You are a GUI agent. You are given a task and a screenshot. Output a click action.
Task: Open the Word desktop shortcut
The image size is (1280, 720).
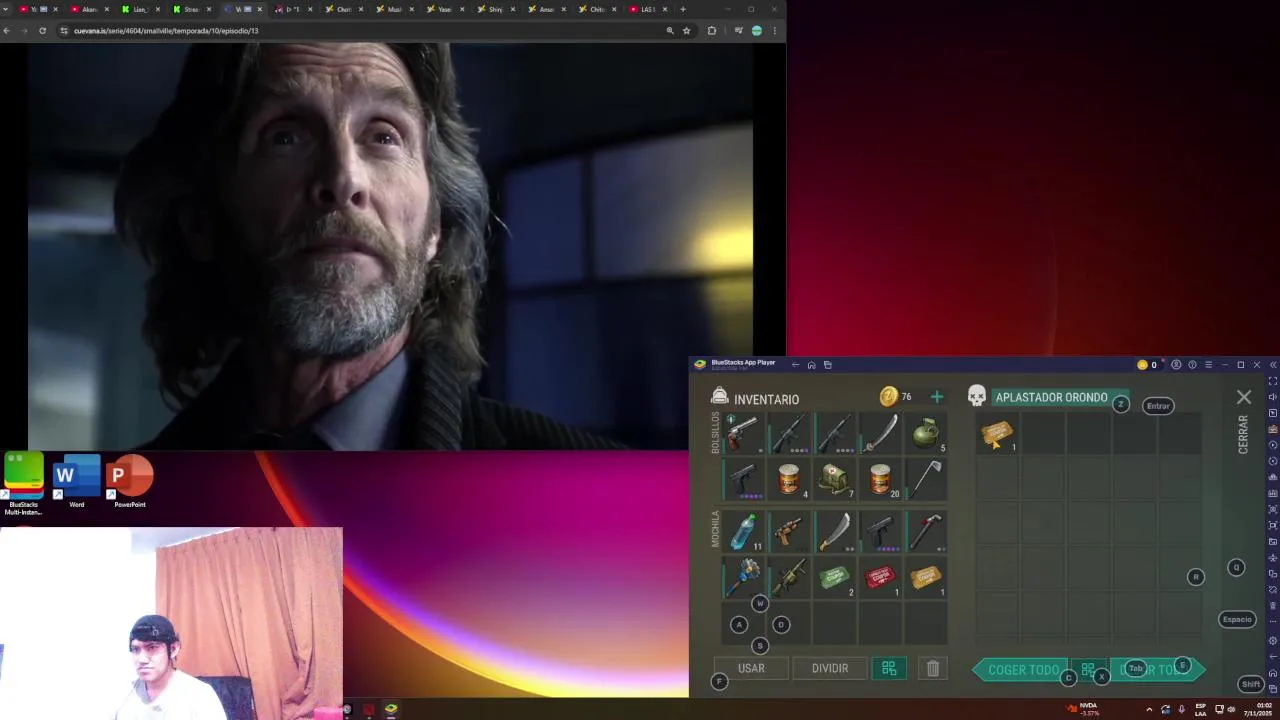(77, 481)
